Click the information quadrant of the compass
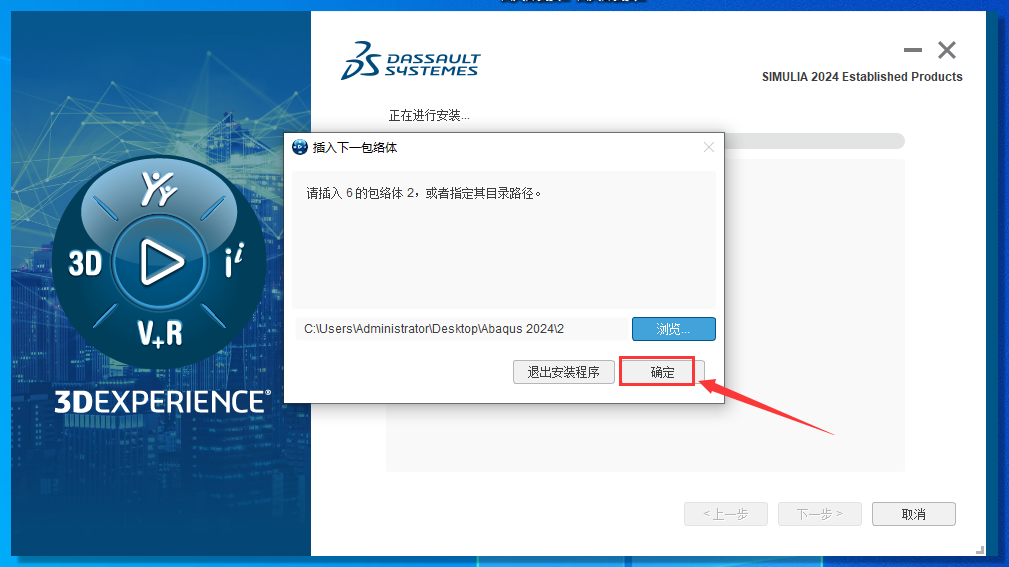 (234, 260)
